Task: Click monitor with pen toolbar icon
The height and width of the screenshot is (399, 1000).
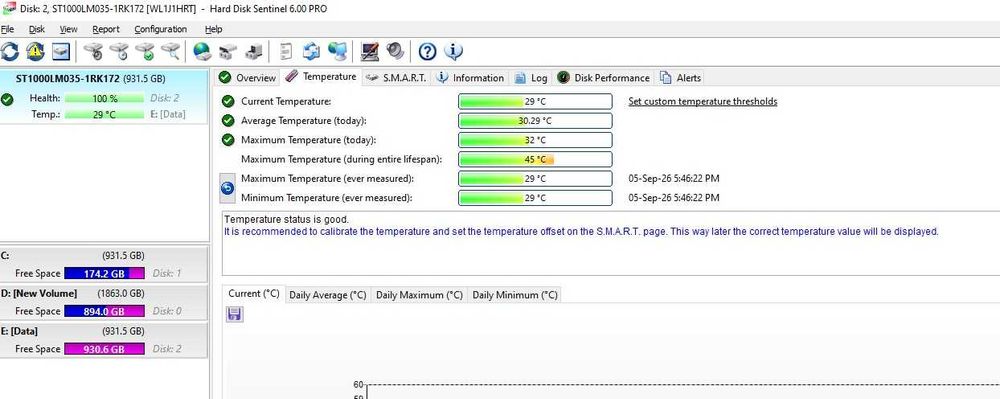Action: tap(370, 51)
